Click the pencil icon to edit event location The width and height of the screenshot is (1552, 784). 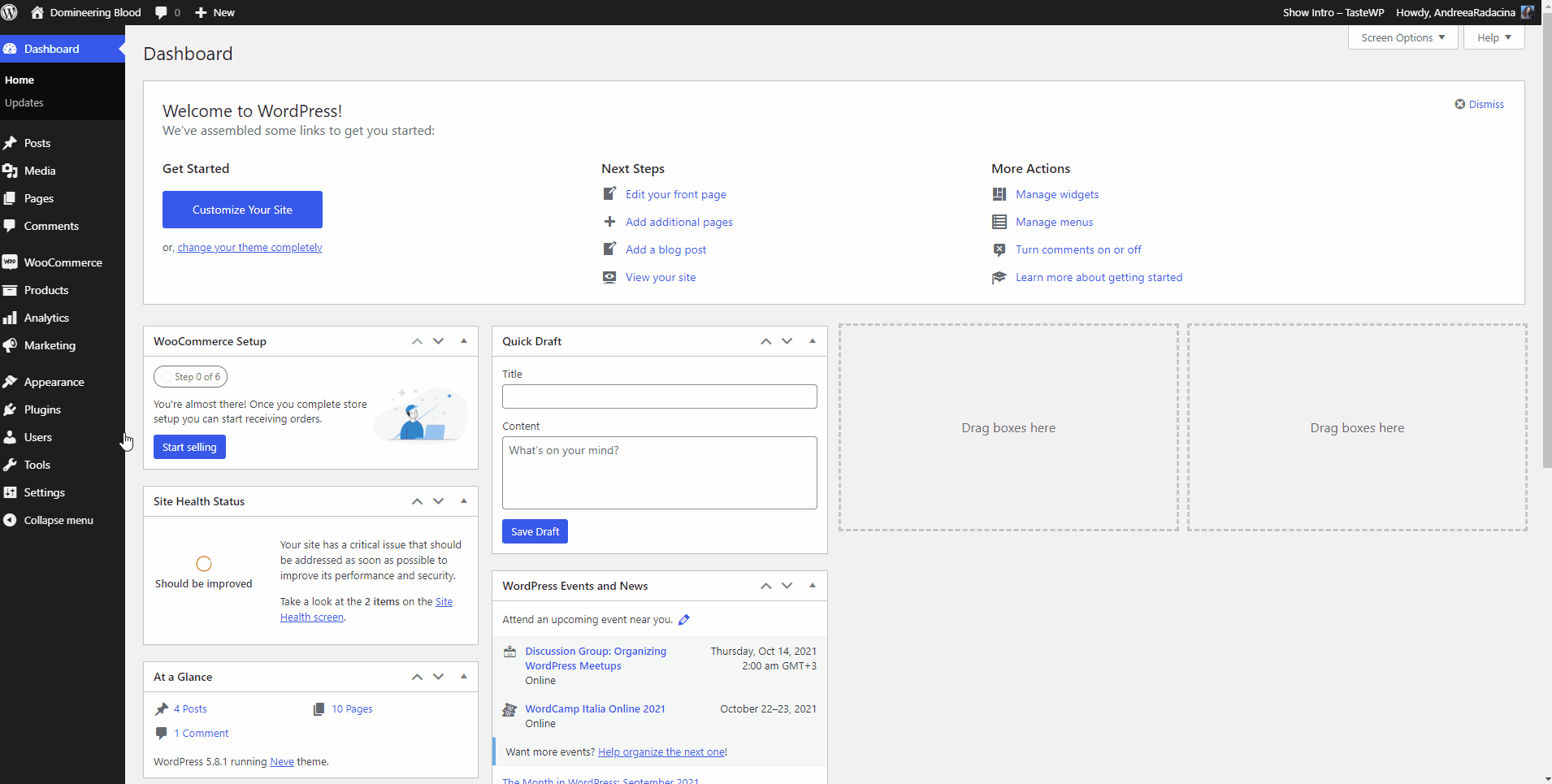[684, 620]
